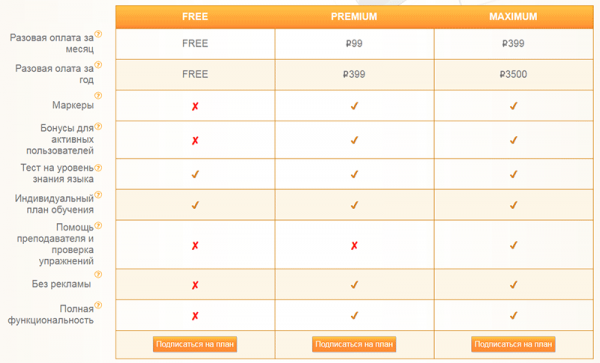Click red cross for Маркеры in FREE column
The height and width of the screenshot is (363, 600).
(195, 106)
